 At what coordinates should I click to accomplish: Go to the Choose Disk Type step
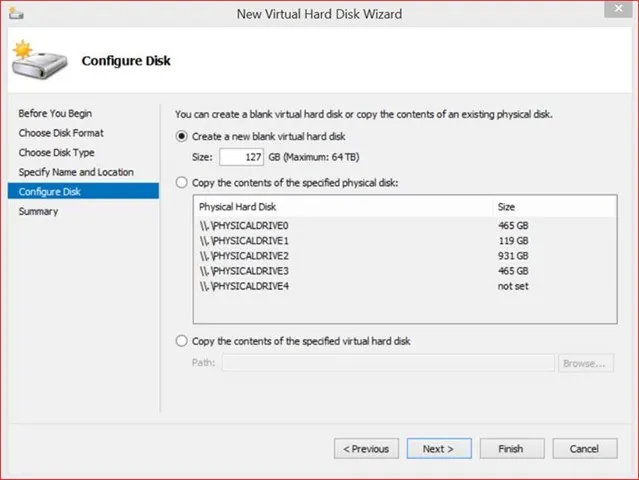[57, 152]
